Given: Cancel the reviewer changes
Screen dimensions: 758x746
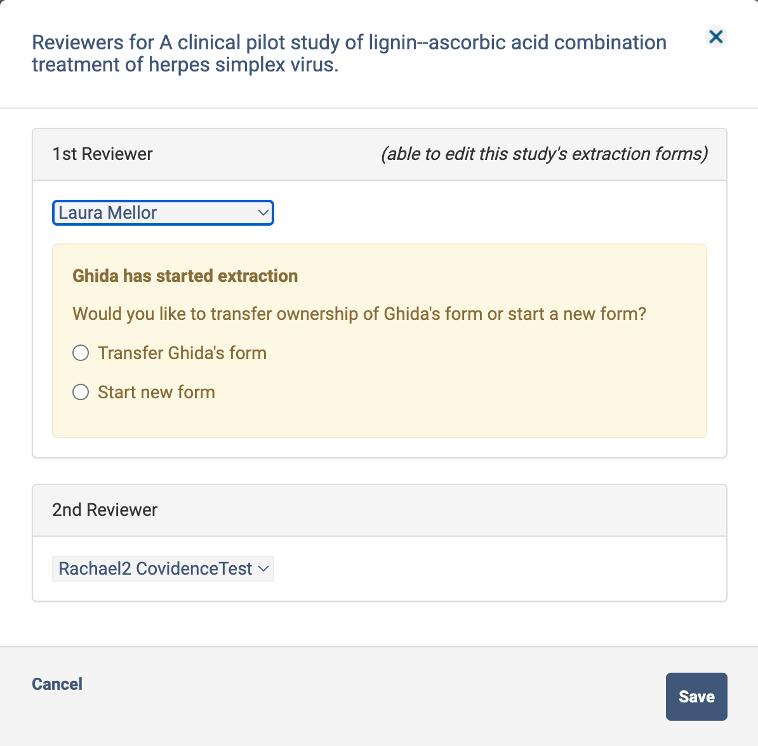Looking at the screenshot, I should 57,684.
